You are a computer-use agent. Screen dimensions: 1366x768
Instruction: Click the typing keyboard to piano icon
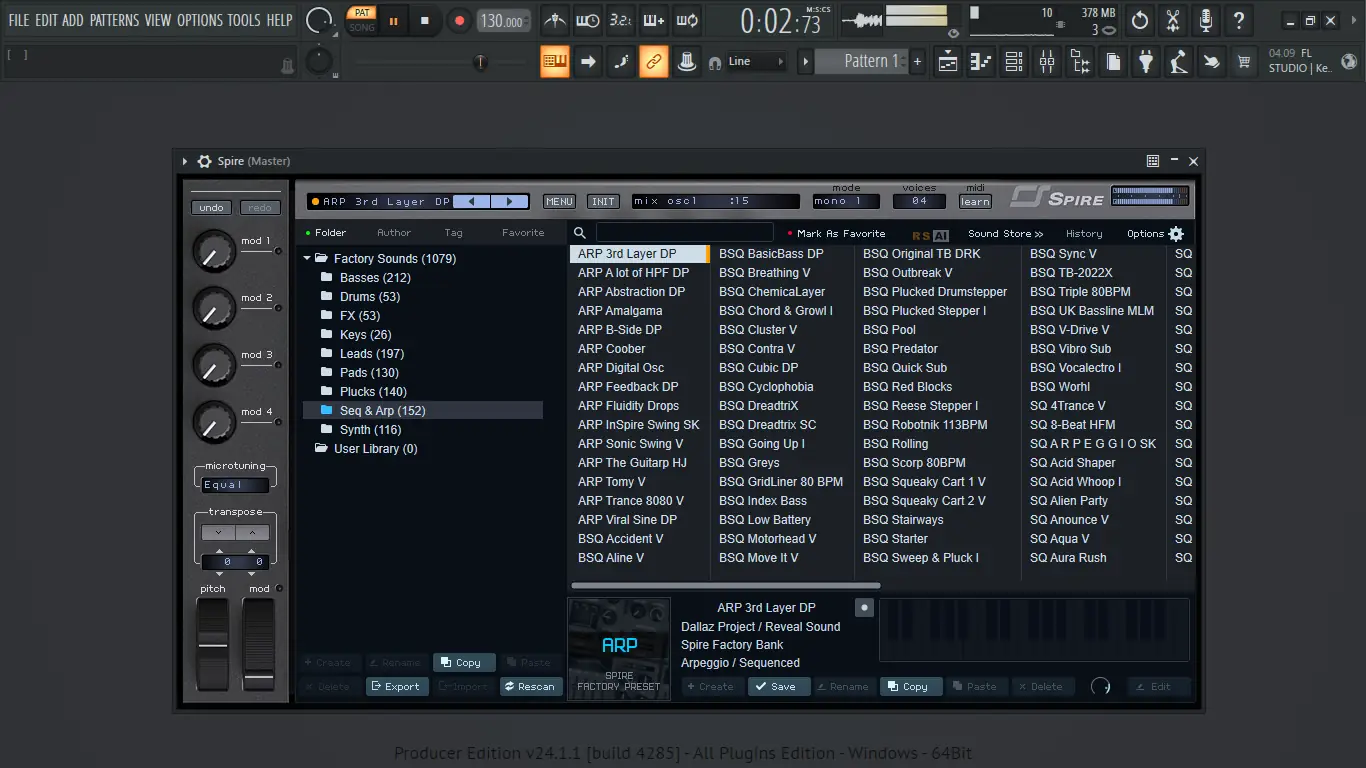click(654, 20)
